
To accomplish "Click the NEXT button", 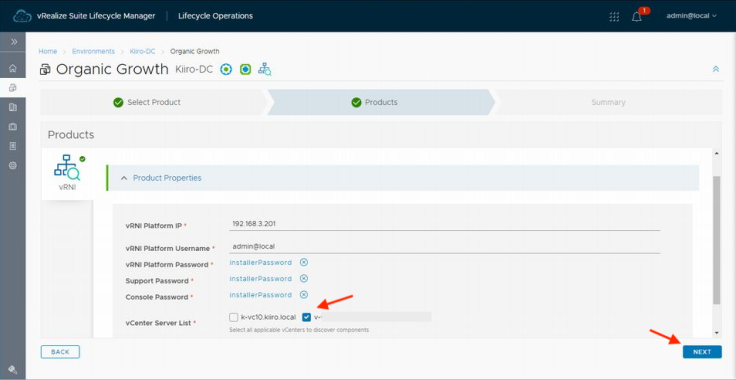I will tap(702, 352).
